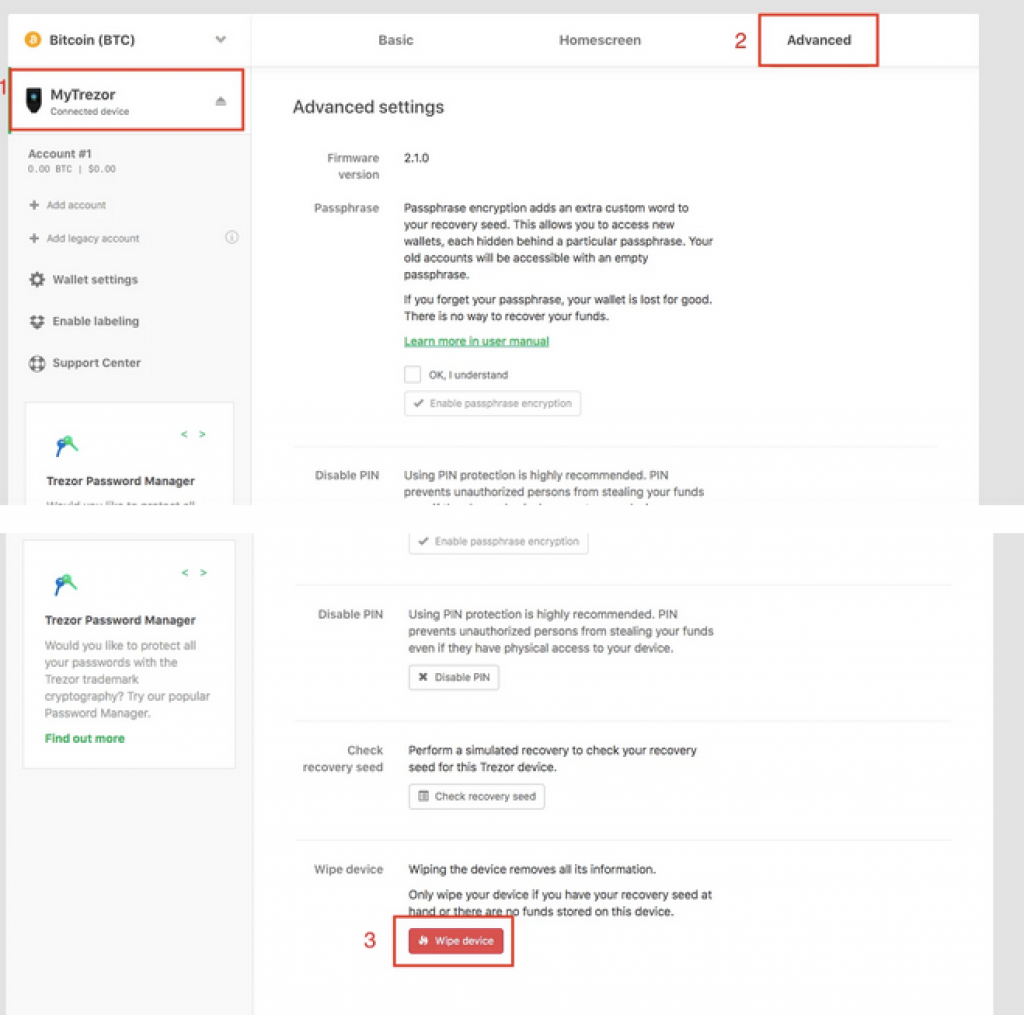Open the Bitcoin (BTC) currency dropdown chevron
Image resolution: width=1024 pixels, height=1015 pixels.
tap(221, 40)
